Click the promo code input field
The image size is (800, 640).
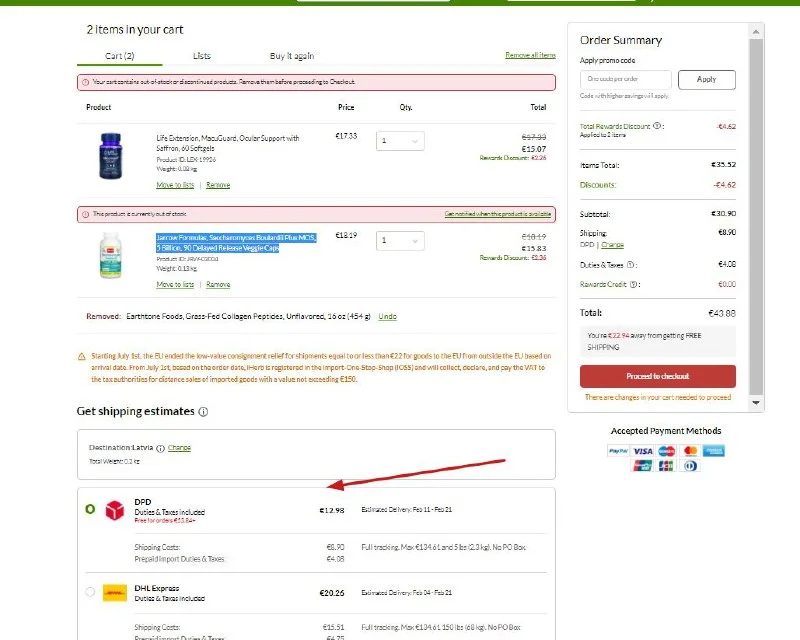(626, 79)
